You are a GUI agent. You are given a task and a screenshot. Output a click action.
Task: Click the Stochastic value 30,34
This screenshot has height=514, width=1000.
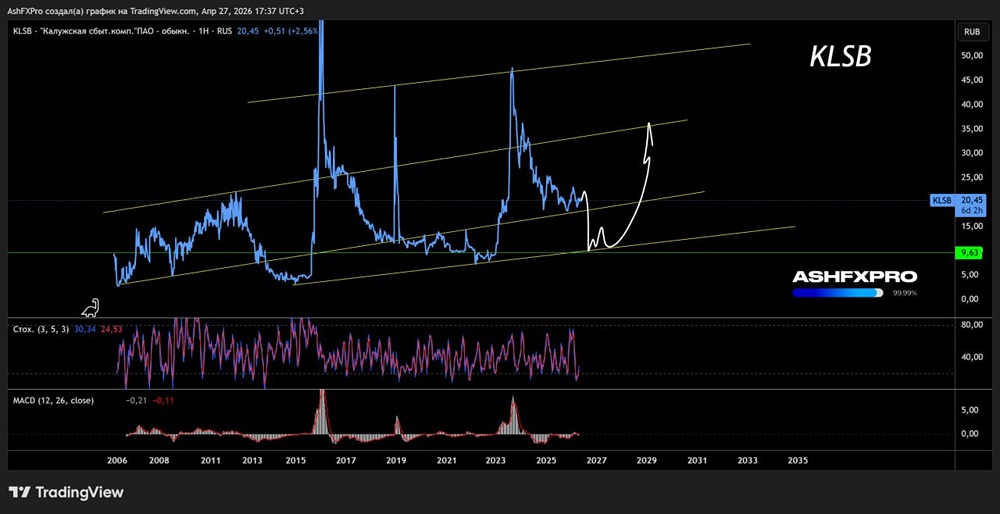coord(84,329)
